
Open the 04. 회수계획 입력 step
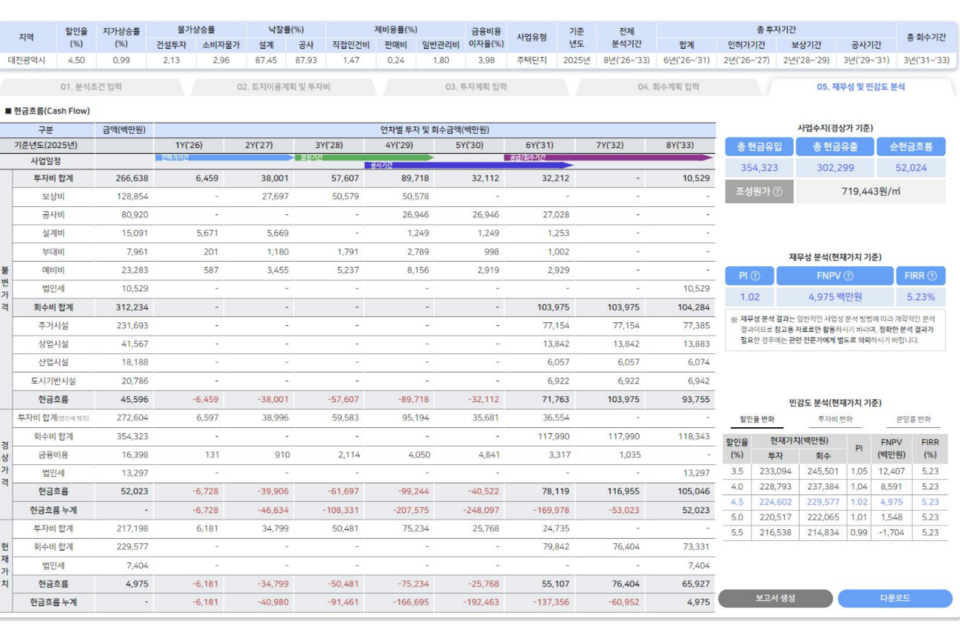(x=668, y=87)
